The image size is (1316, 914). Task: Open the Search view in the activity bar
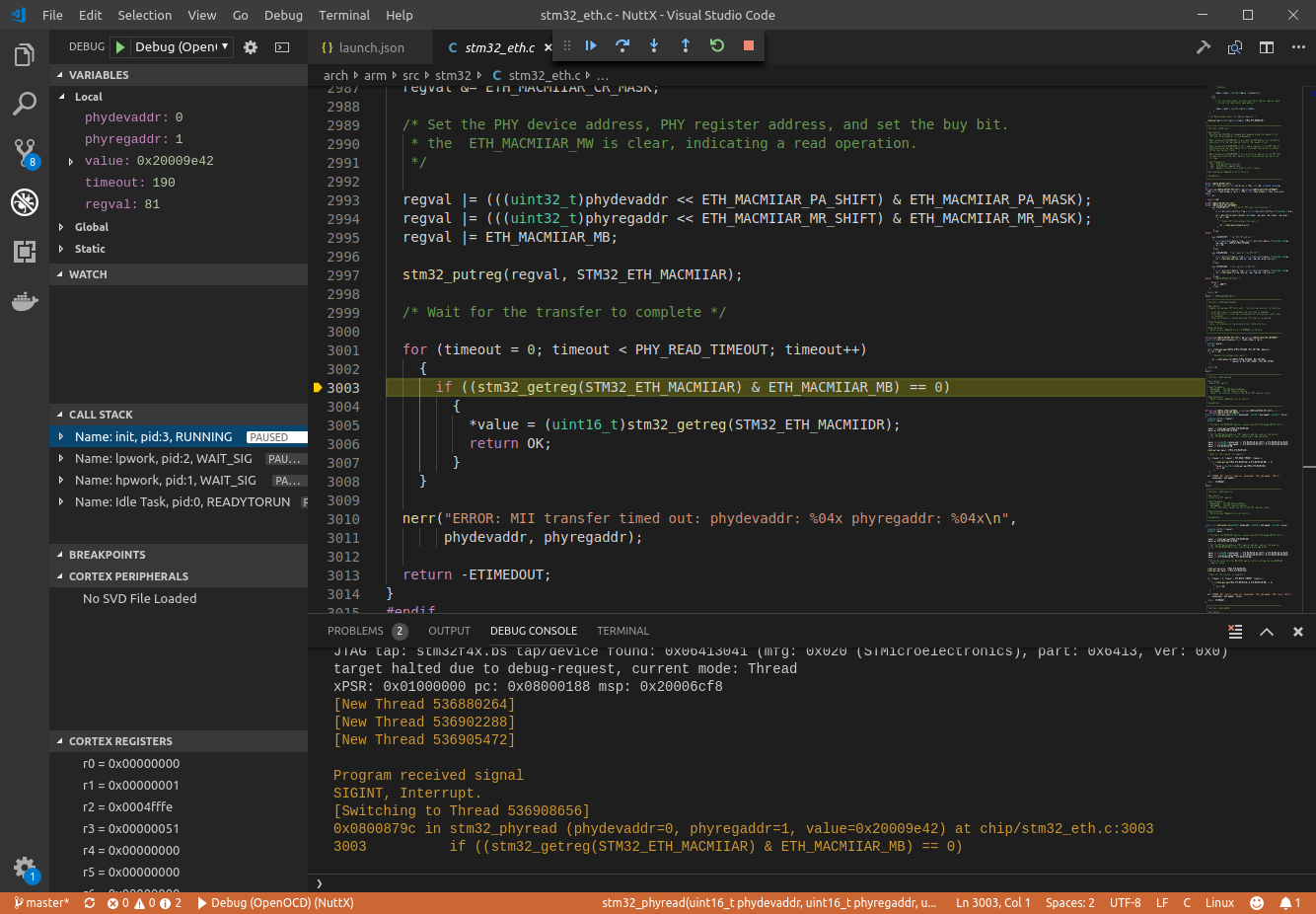click(x=24, y=104)
